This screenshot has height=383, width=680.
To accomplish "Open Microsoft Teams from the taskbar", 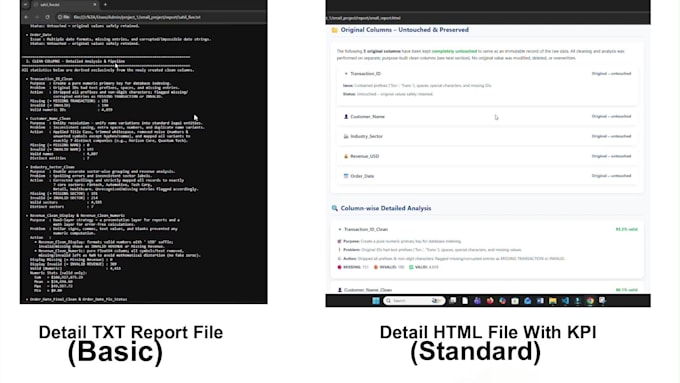I will [x=477, y=301].
